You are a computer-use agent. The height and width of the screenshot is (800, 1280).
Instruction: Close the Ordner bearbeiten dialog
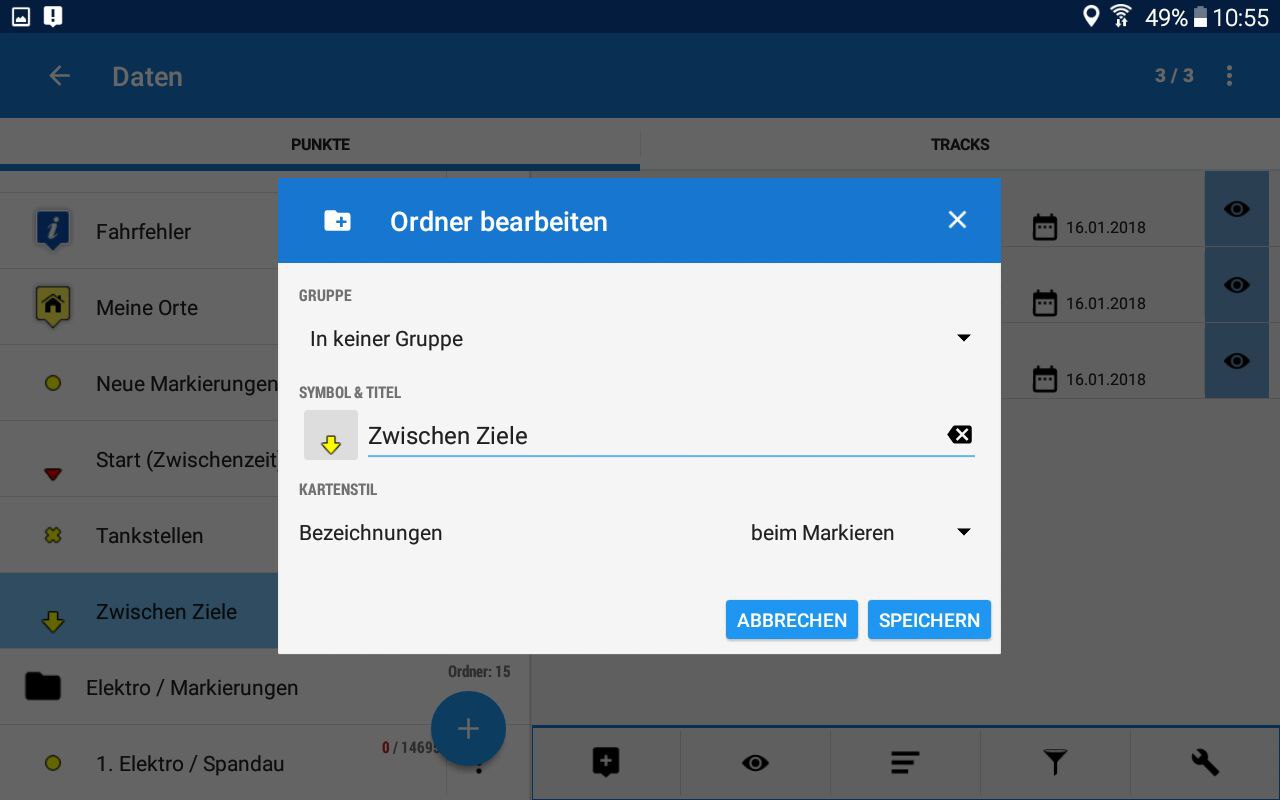[x=957, y=220]
